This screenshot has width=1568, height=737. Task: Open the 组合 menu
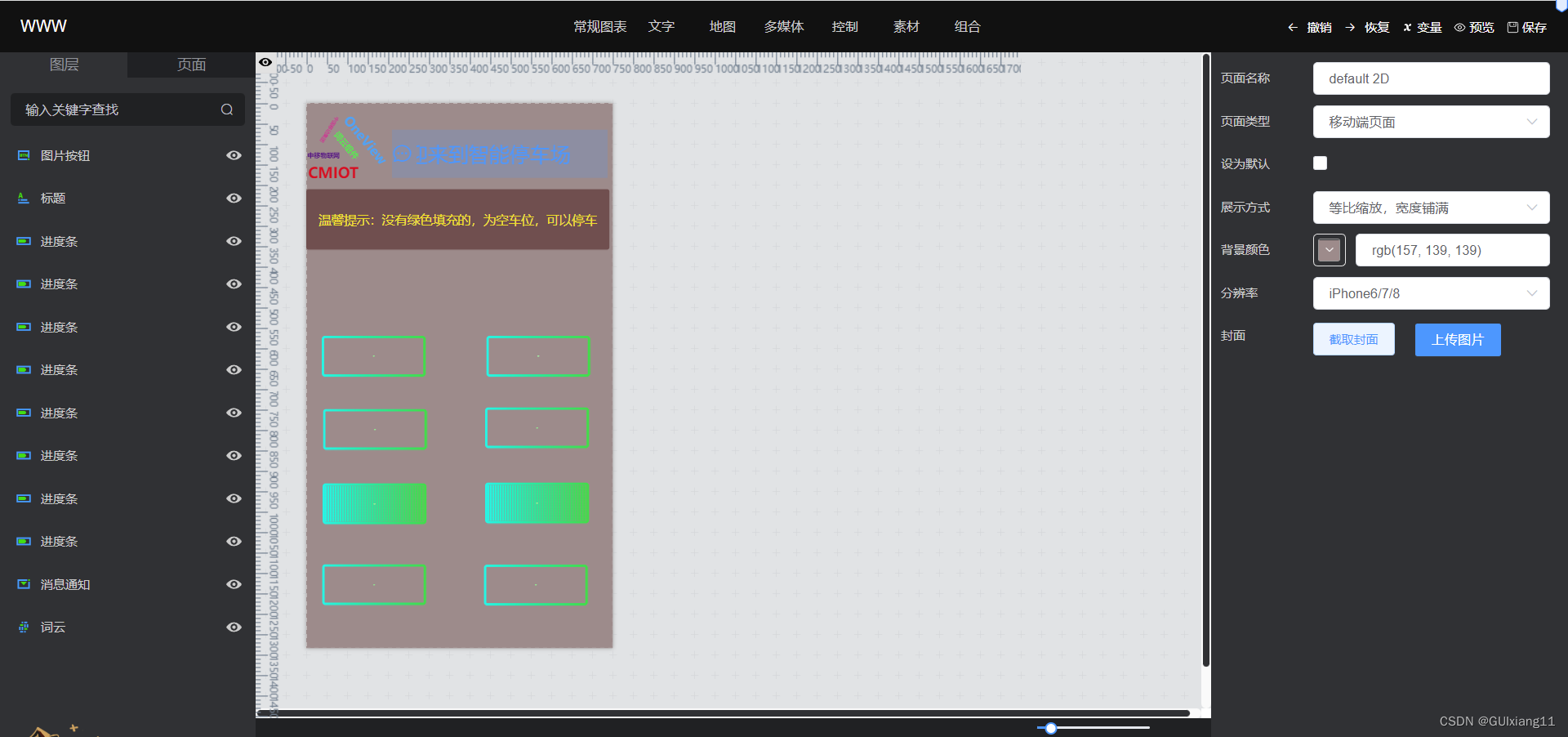point(968,27)
